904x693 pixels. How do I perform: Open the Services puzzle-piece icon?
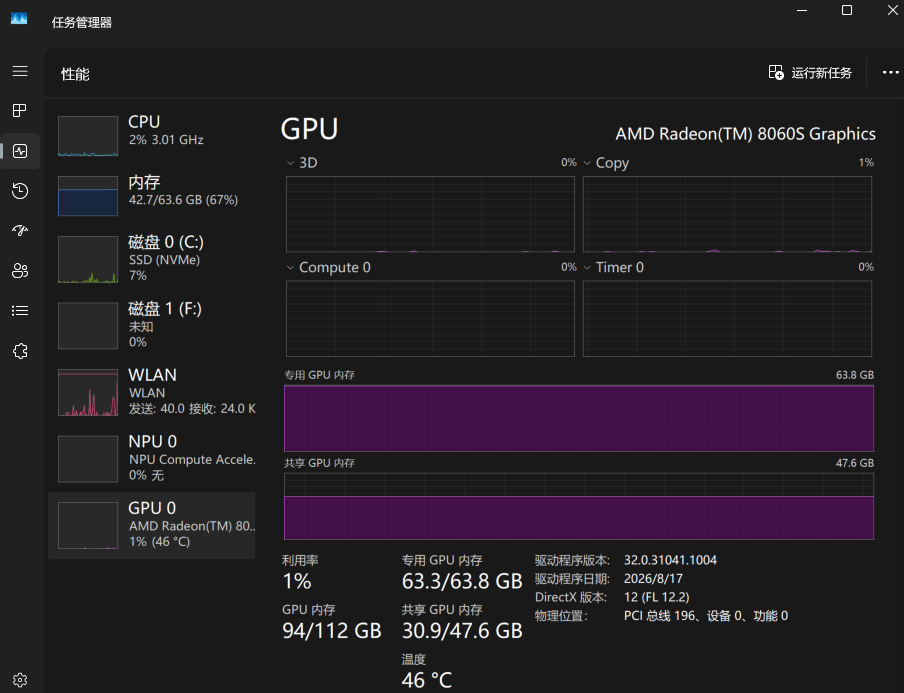click(x=20, y=351)
